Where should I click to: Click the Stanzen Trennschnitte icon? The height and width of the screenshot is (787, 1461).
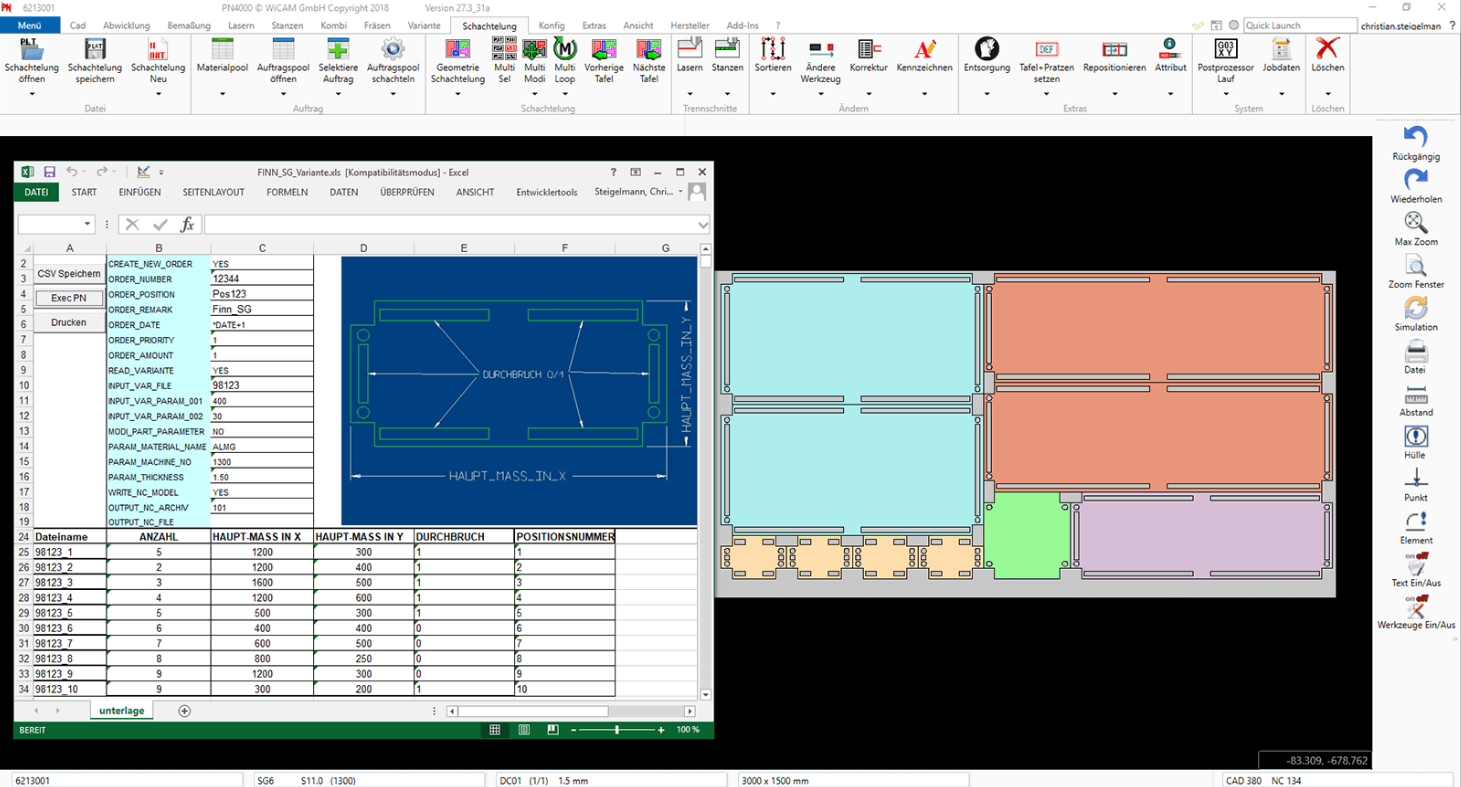pos(728,48)
